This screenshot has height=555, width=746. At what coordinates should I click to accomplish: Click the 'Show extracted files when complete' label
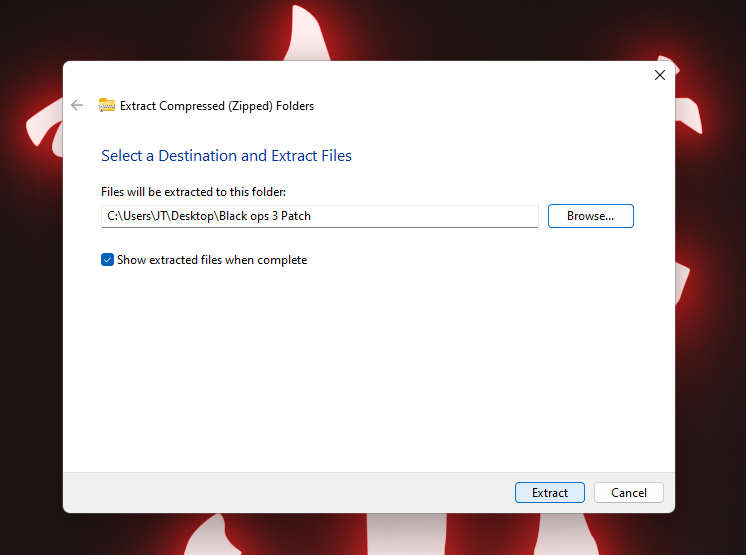coord(212,260)
